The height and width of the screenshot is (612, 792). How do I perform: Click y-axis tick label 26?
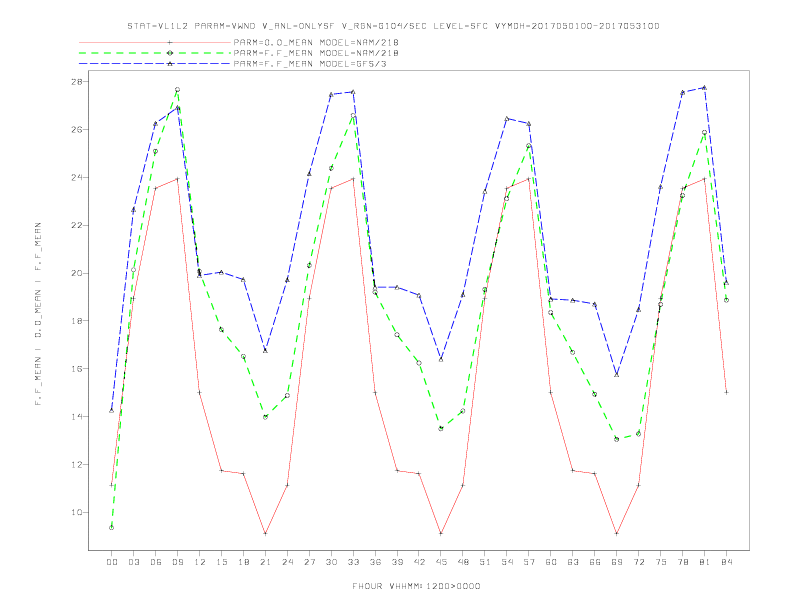79,129
